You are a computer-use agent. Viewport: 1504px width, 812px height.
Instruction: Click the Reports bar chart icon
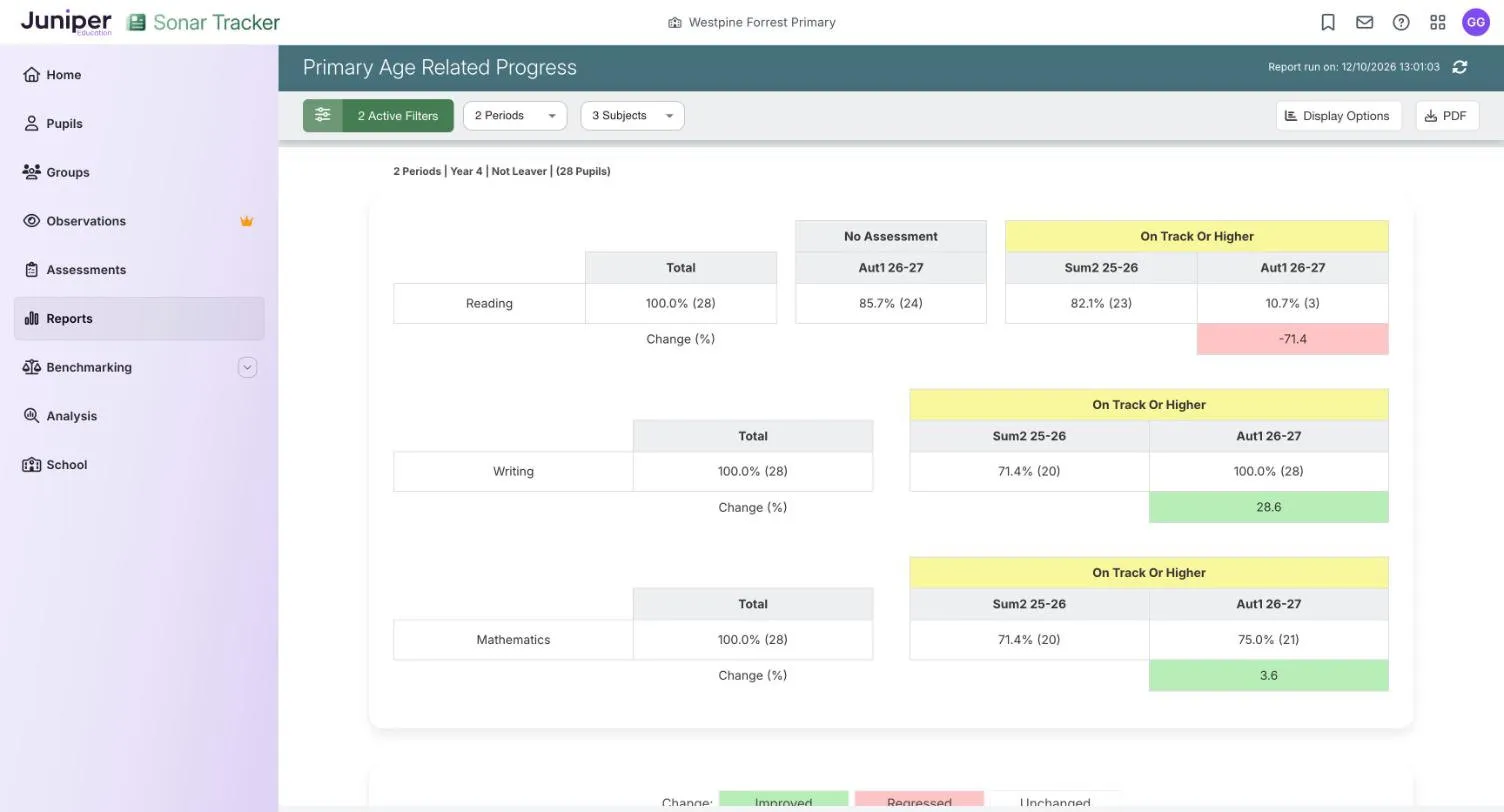click(x=31, y=319)
